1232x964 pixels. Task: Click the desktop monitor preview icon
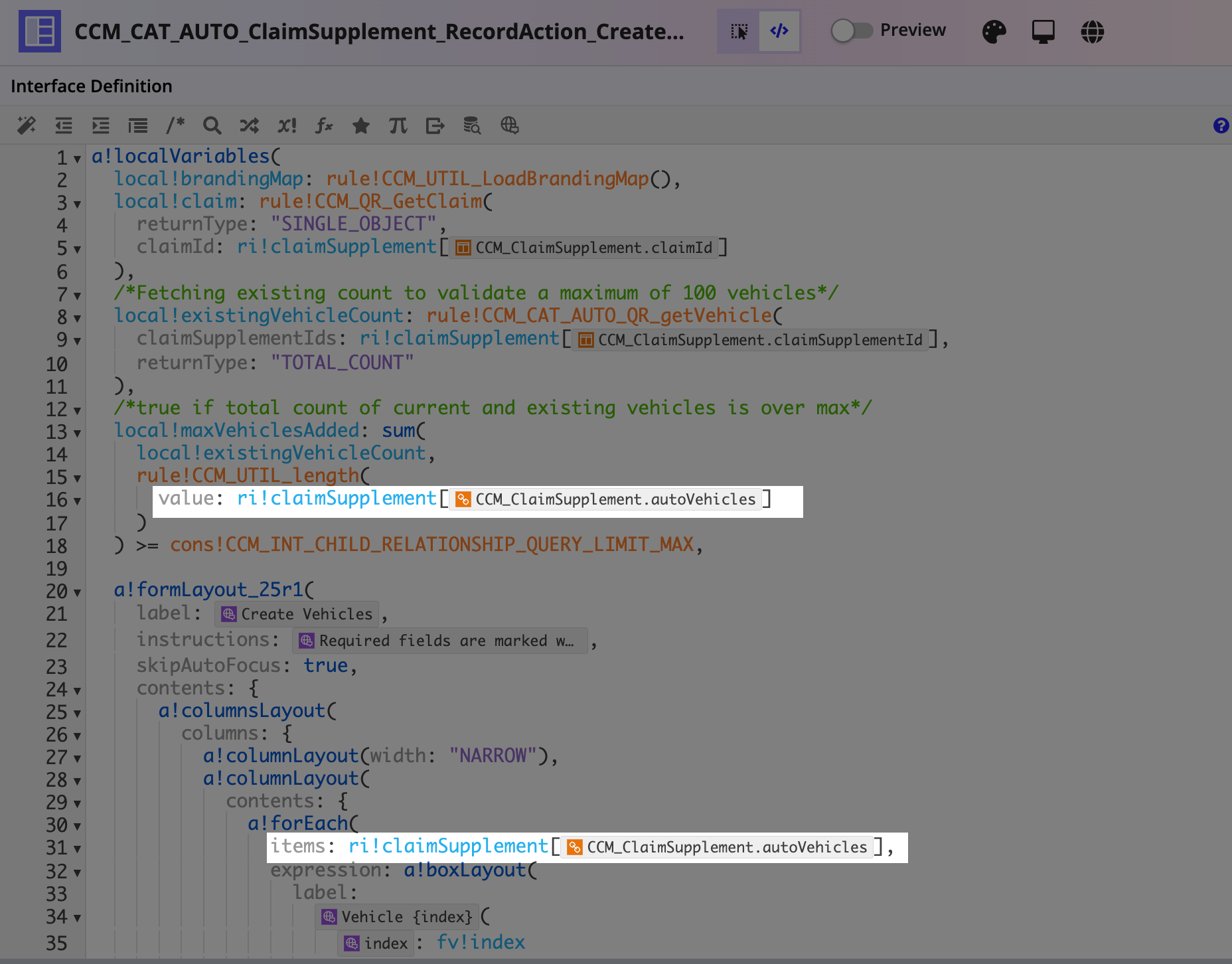(x=1043, y=31)
